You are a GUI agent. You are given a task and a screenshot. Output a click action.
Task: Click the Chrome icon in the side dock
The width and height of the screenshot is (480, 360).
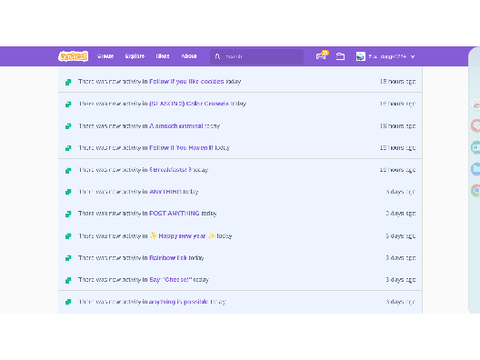(x=476, y=190)
